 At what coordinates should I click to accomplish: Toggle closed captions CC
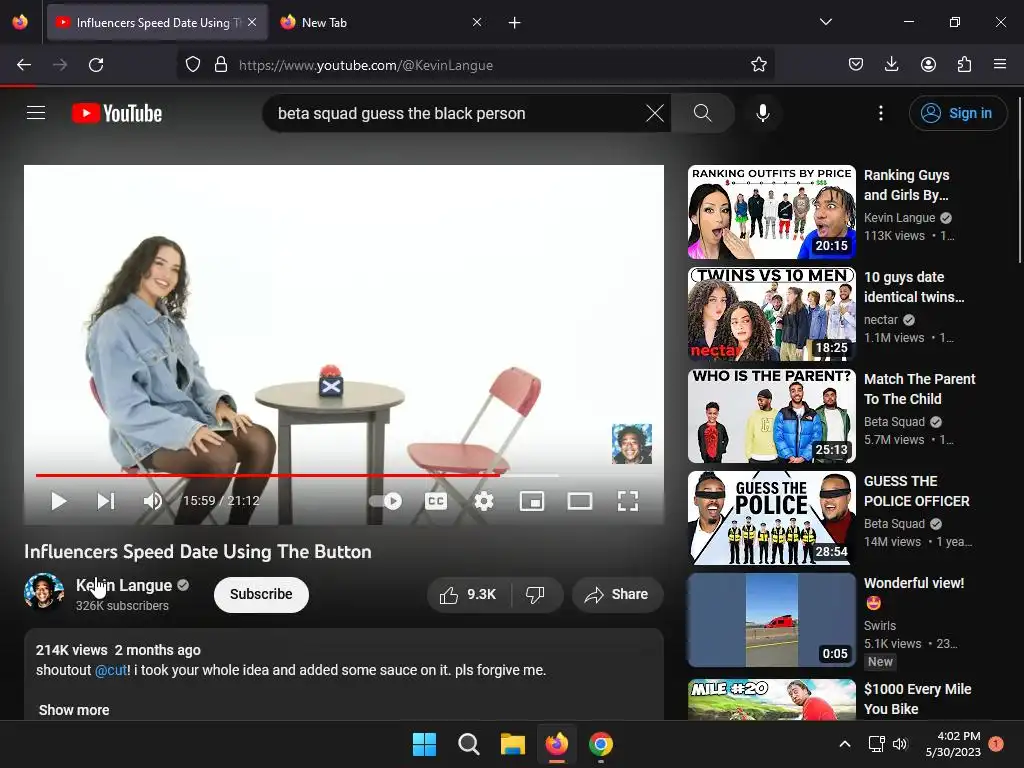coord(436,501)
